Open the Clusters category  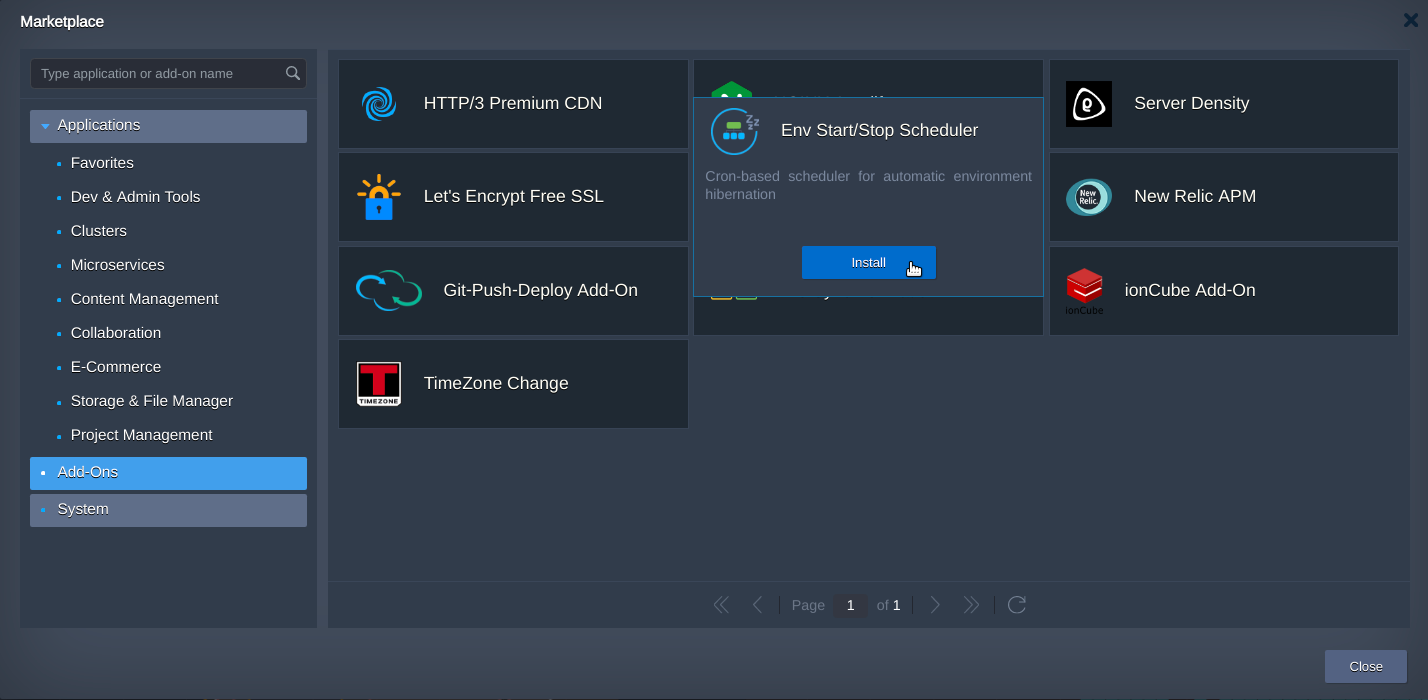click(99, 231)
